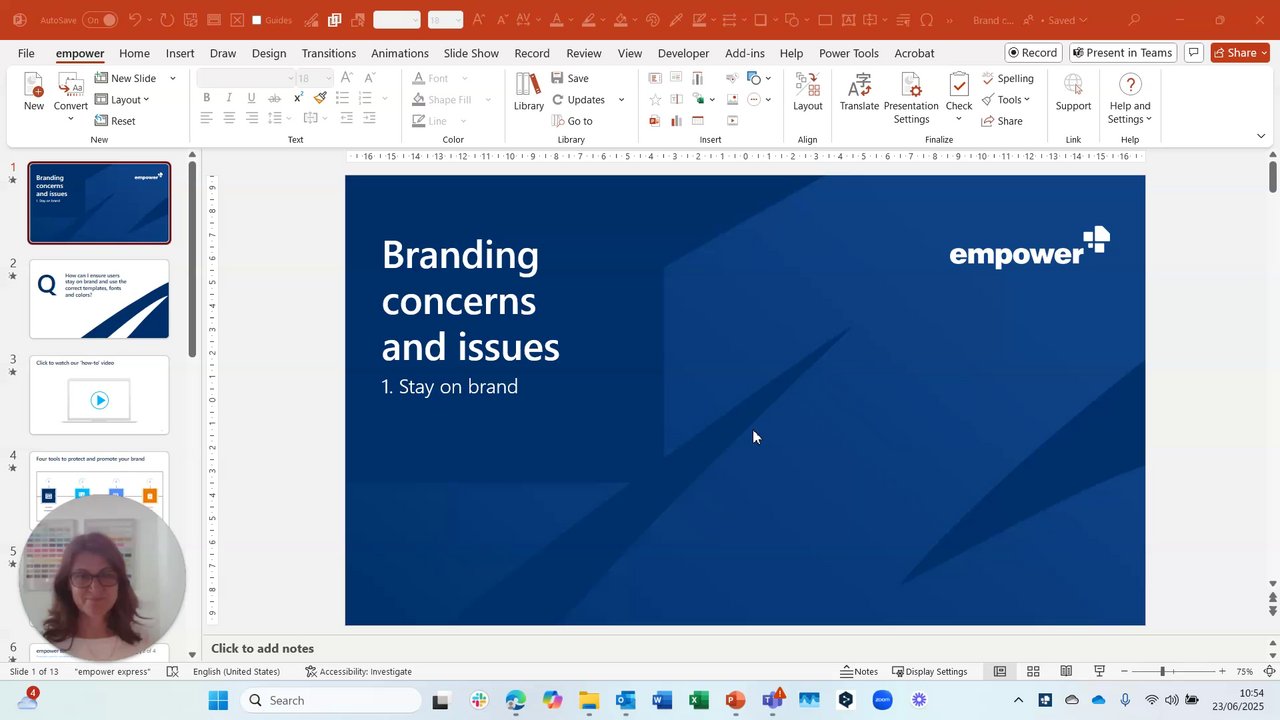
Task: Adjust the zoom slider in status bar
Action: tap(1162, 671)
